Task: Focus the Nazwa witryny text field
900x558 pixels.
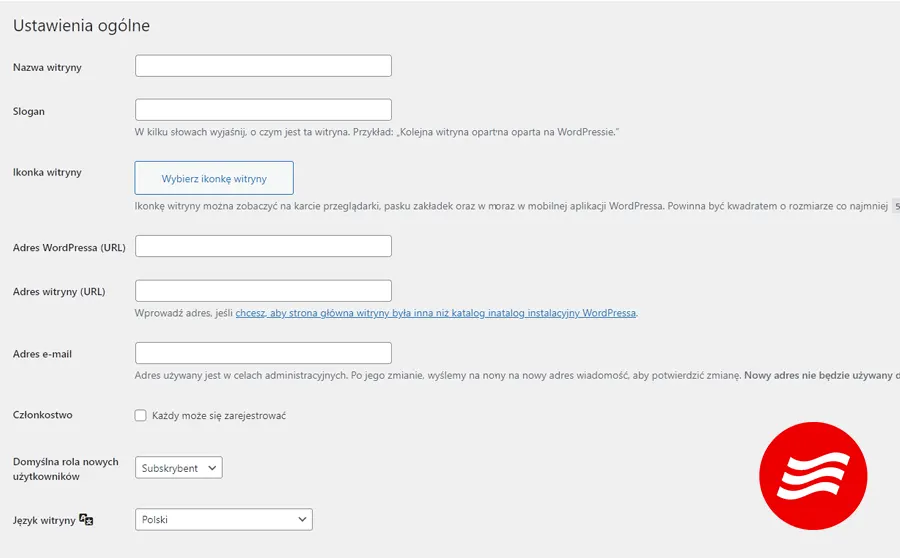Action: coord(263,66)
